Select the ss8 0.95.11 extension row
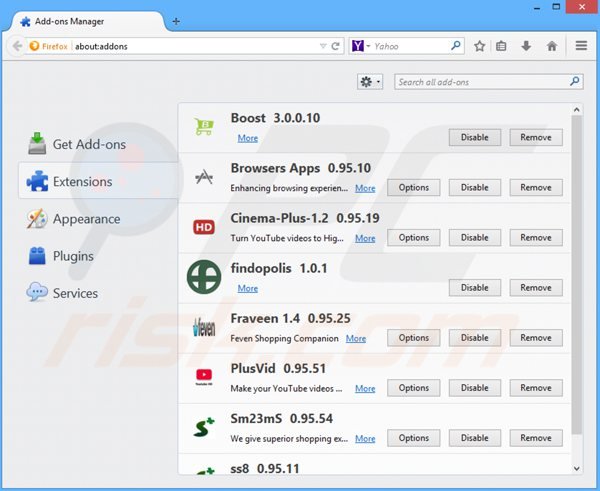600x491 pixels. [x=375, y=465]
